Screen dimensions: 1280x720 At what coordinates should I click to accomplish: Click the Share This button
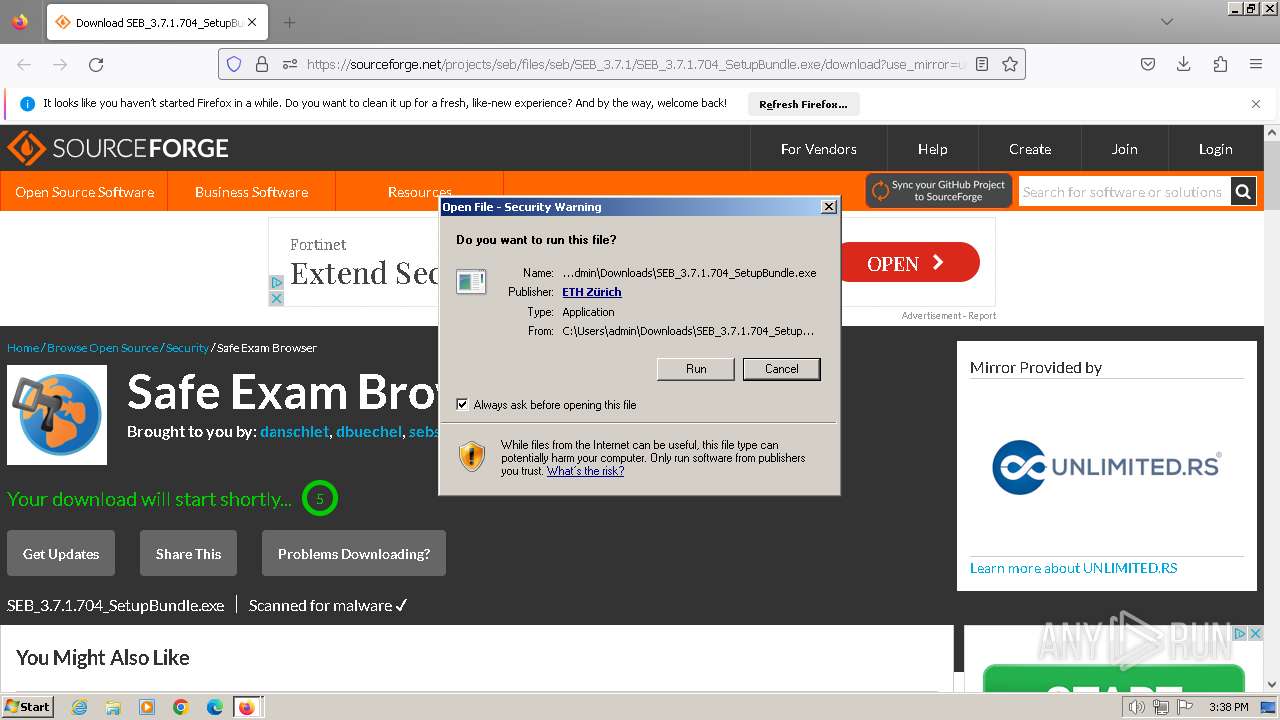pos(188,554)
